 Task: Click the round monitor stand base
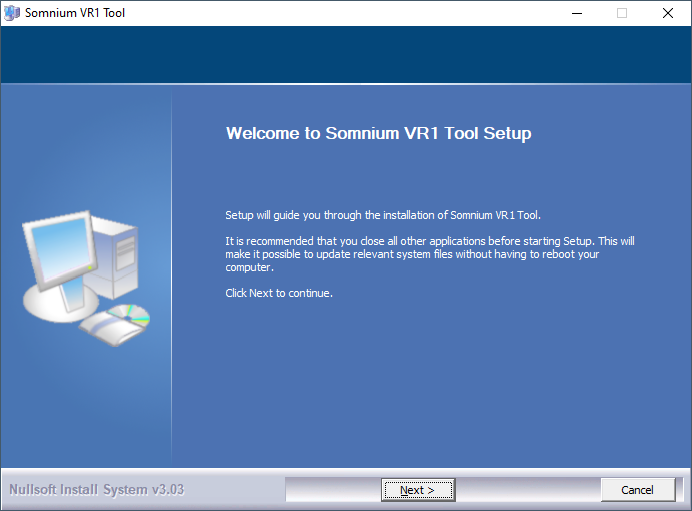pos(60,302)
